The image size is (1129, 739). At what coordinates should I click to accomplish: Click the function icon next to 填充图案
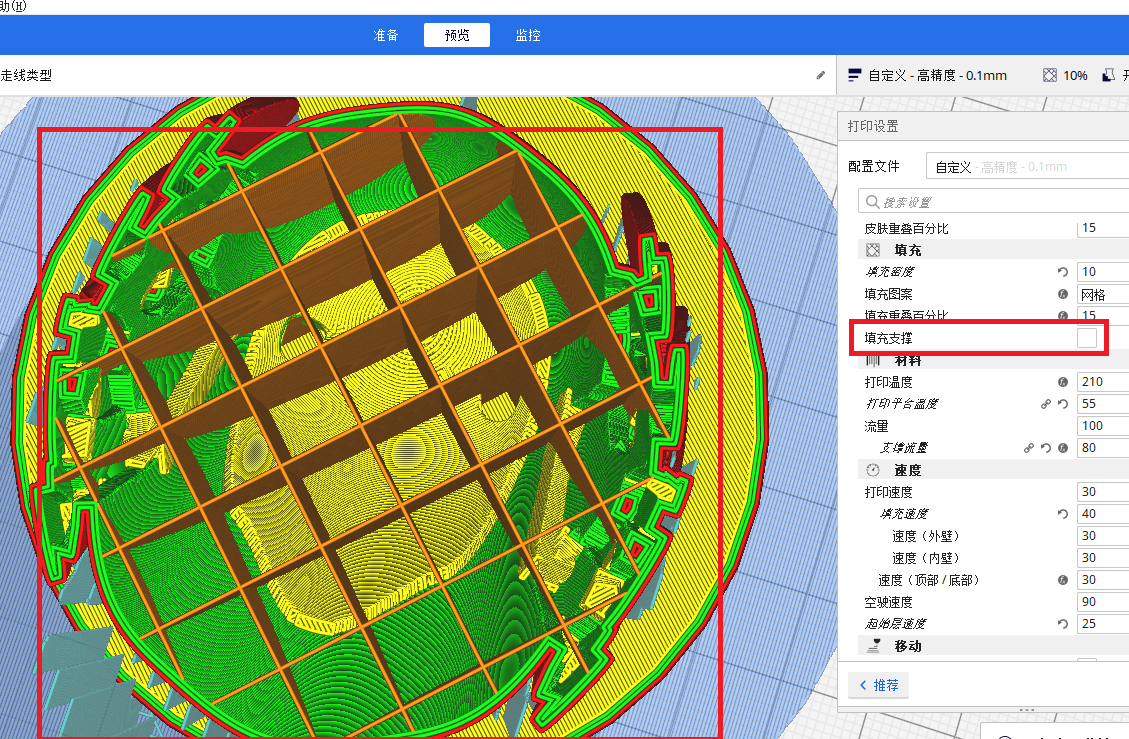(x=1063, y=294)
